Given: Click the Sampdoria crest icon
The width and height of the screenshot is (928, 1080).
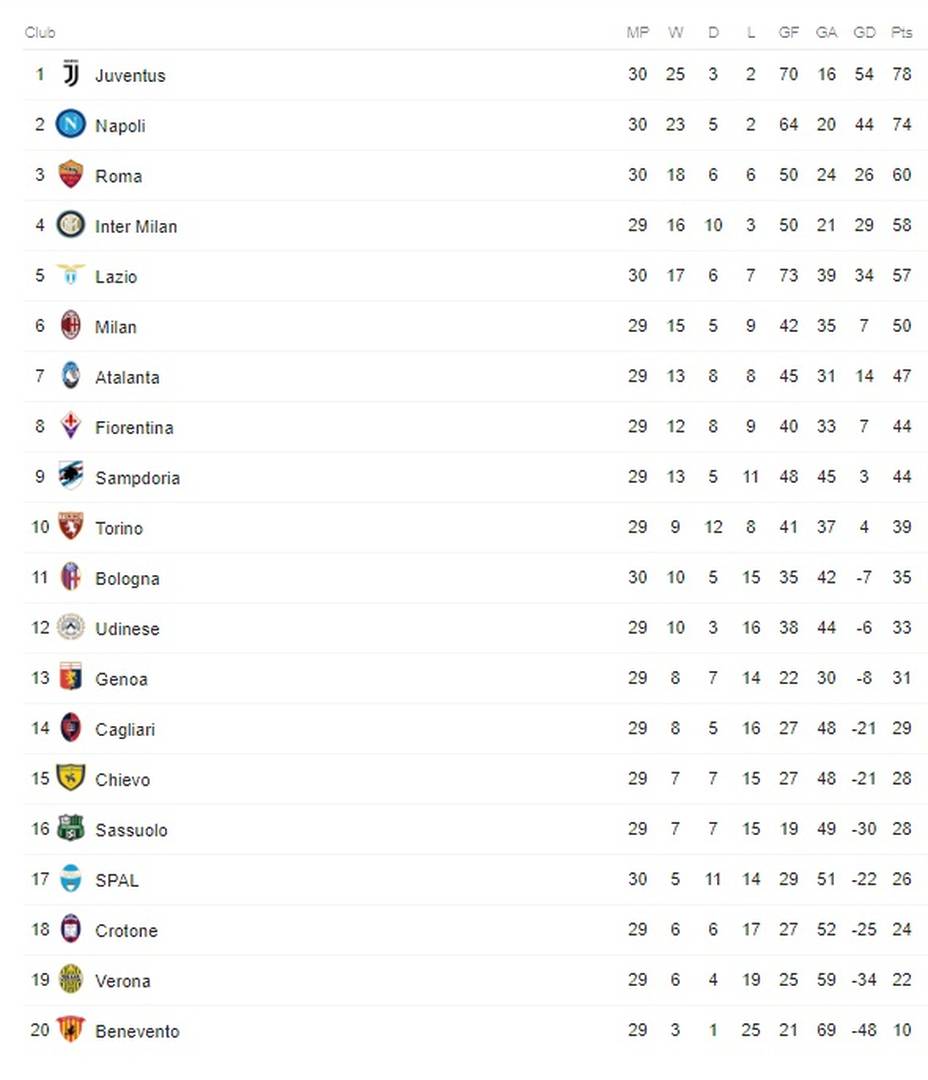Looking at the screenshot, I should 70,476.
